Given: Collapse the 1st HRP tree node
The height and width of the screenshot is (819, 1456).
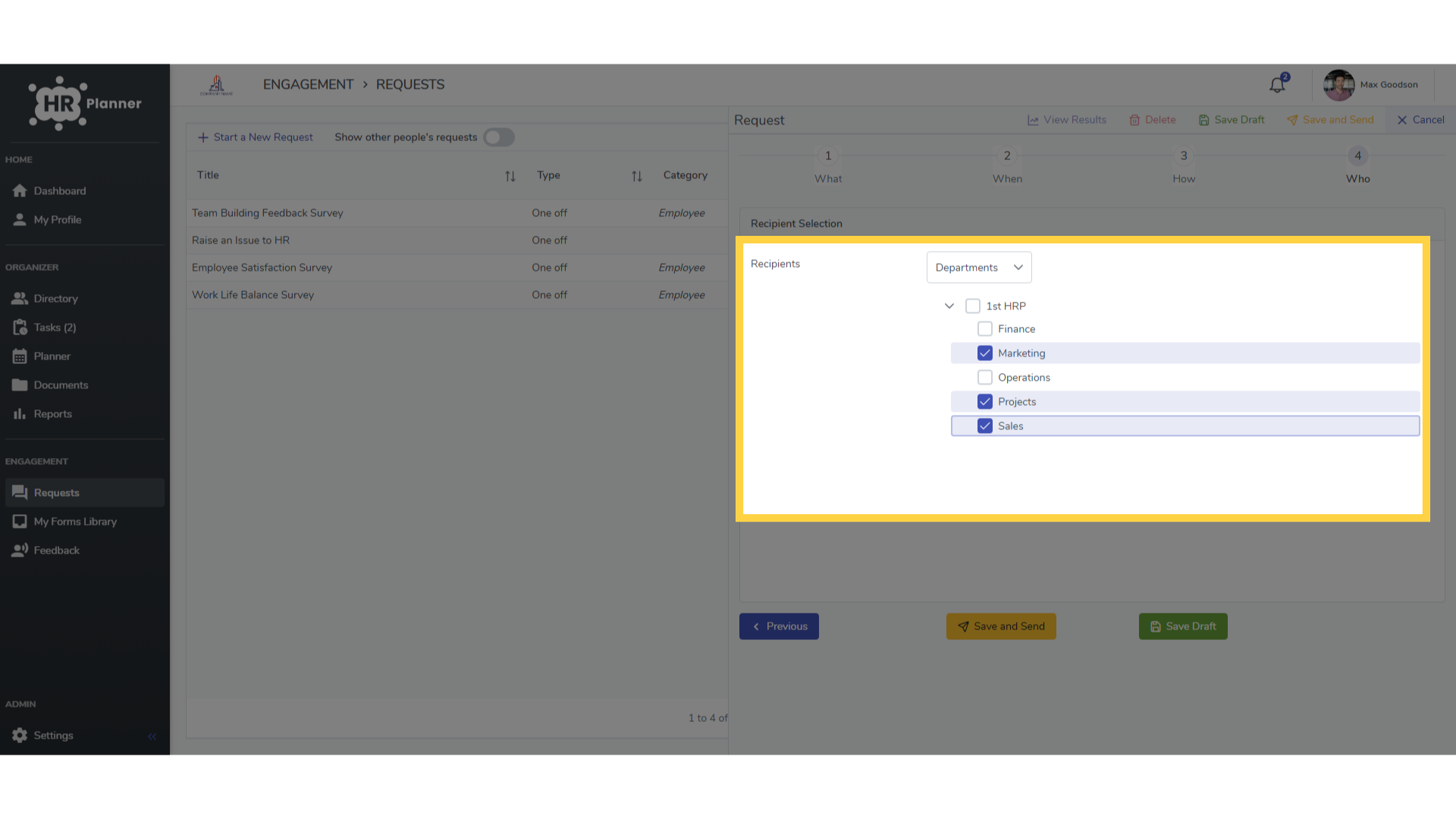Looking at the screenshot, I should 949,306.
